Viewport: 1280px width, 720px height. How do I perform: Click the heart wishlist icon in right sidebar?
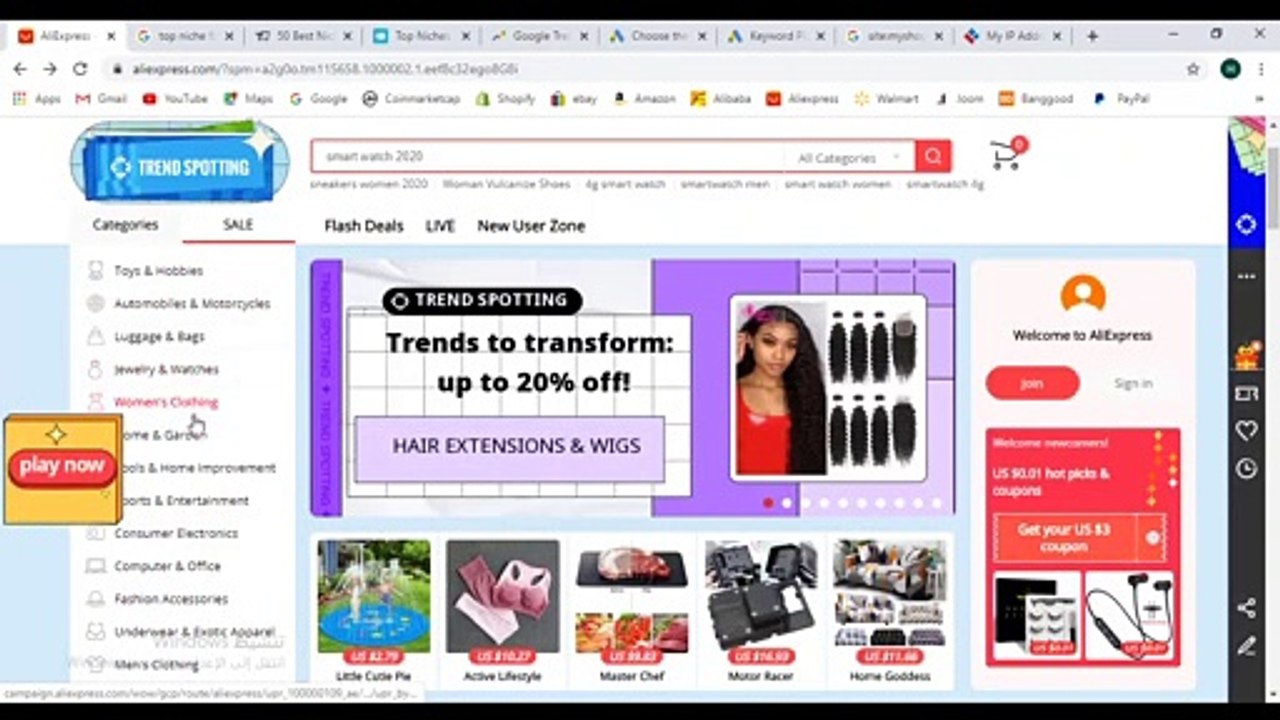tap(1246, 431)
